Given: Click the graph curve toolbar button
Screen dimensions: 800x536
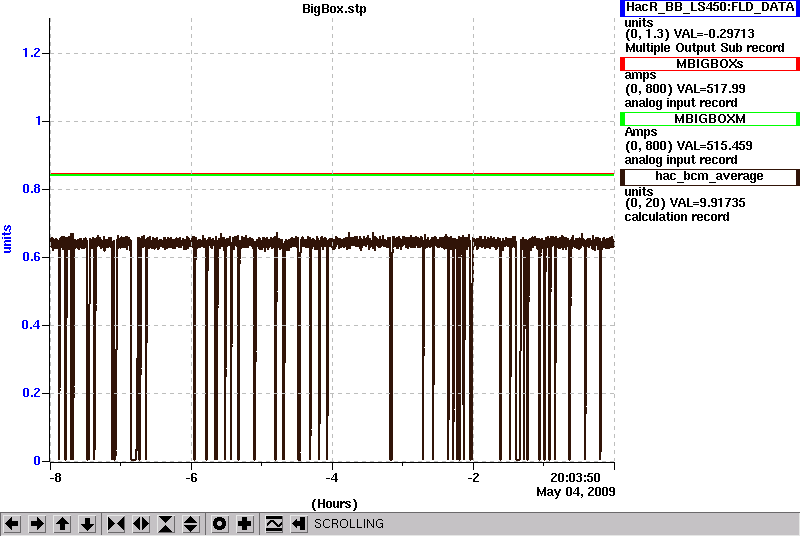Looking at the screenshot, I should pyautogui.click(x=274, y=524).
